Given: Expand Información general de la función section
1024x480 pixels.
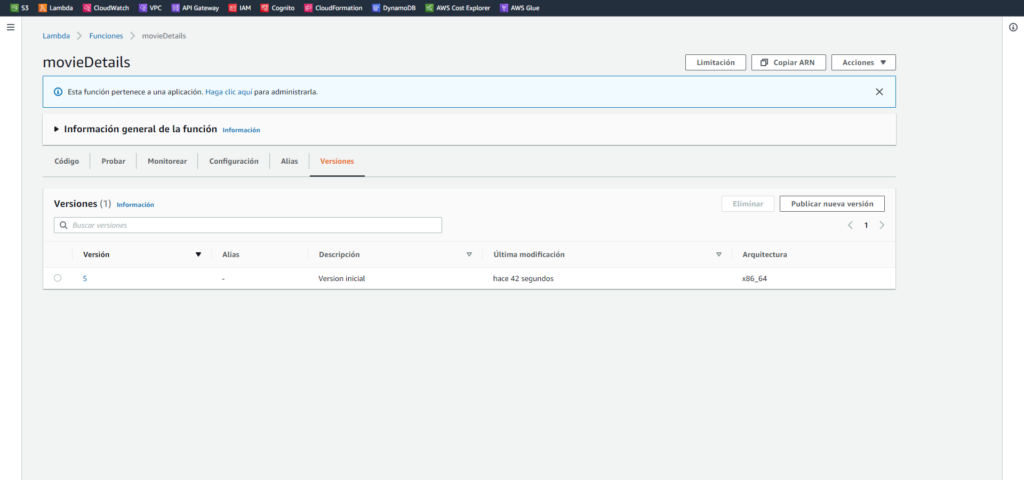Looking at the screenshot, I should [x=56, y=129].
